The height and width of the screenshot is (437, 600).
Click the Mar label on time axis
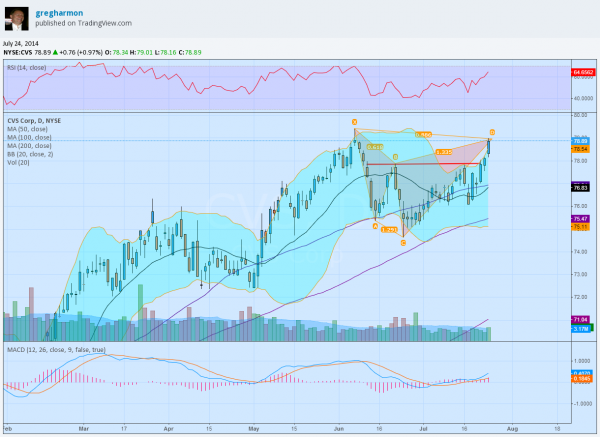click(x=83, y=429)
